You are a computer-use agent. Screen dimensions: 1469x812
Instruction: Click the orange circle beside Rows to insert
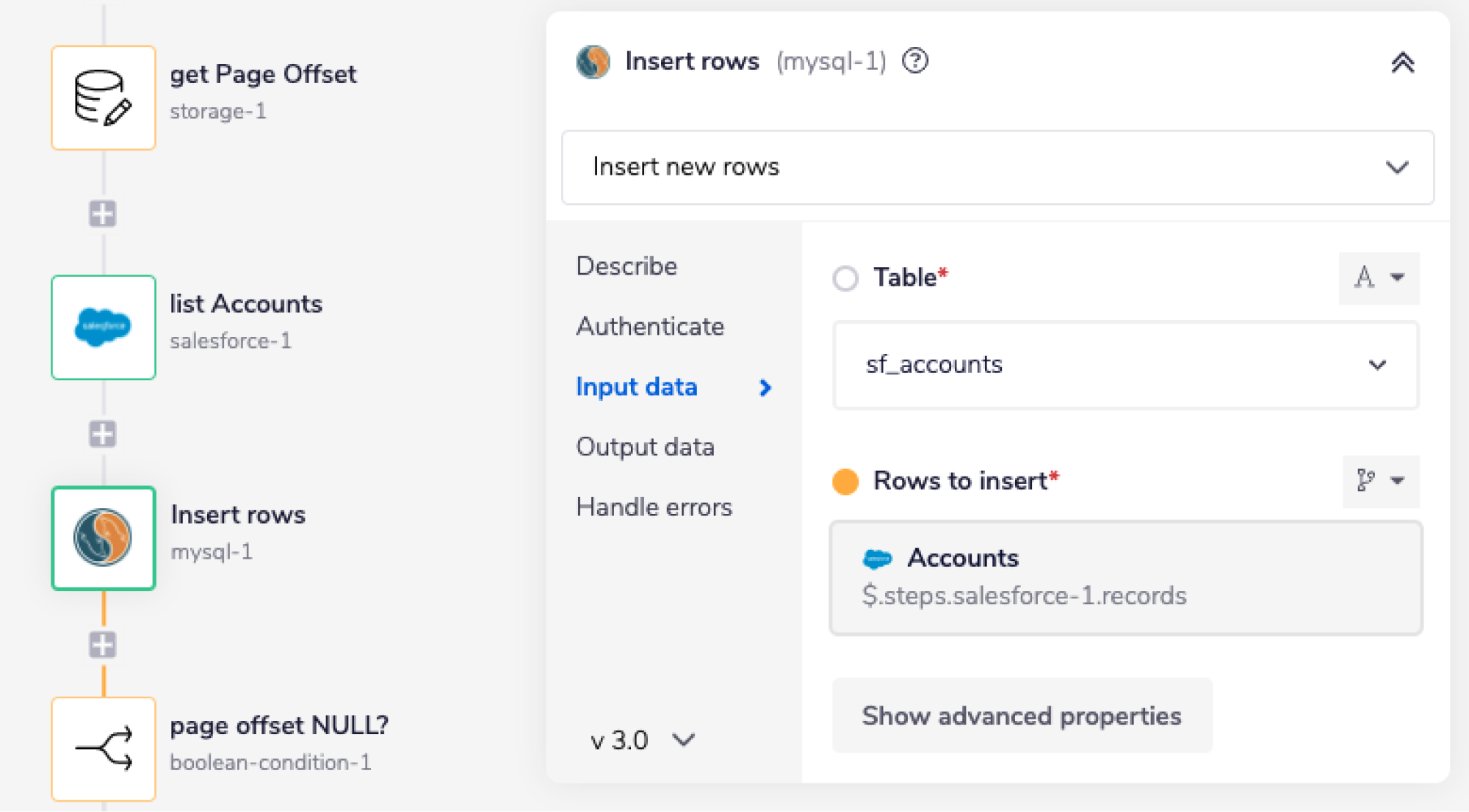click(x=846, y=481)
